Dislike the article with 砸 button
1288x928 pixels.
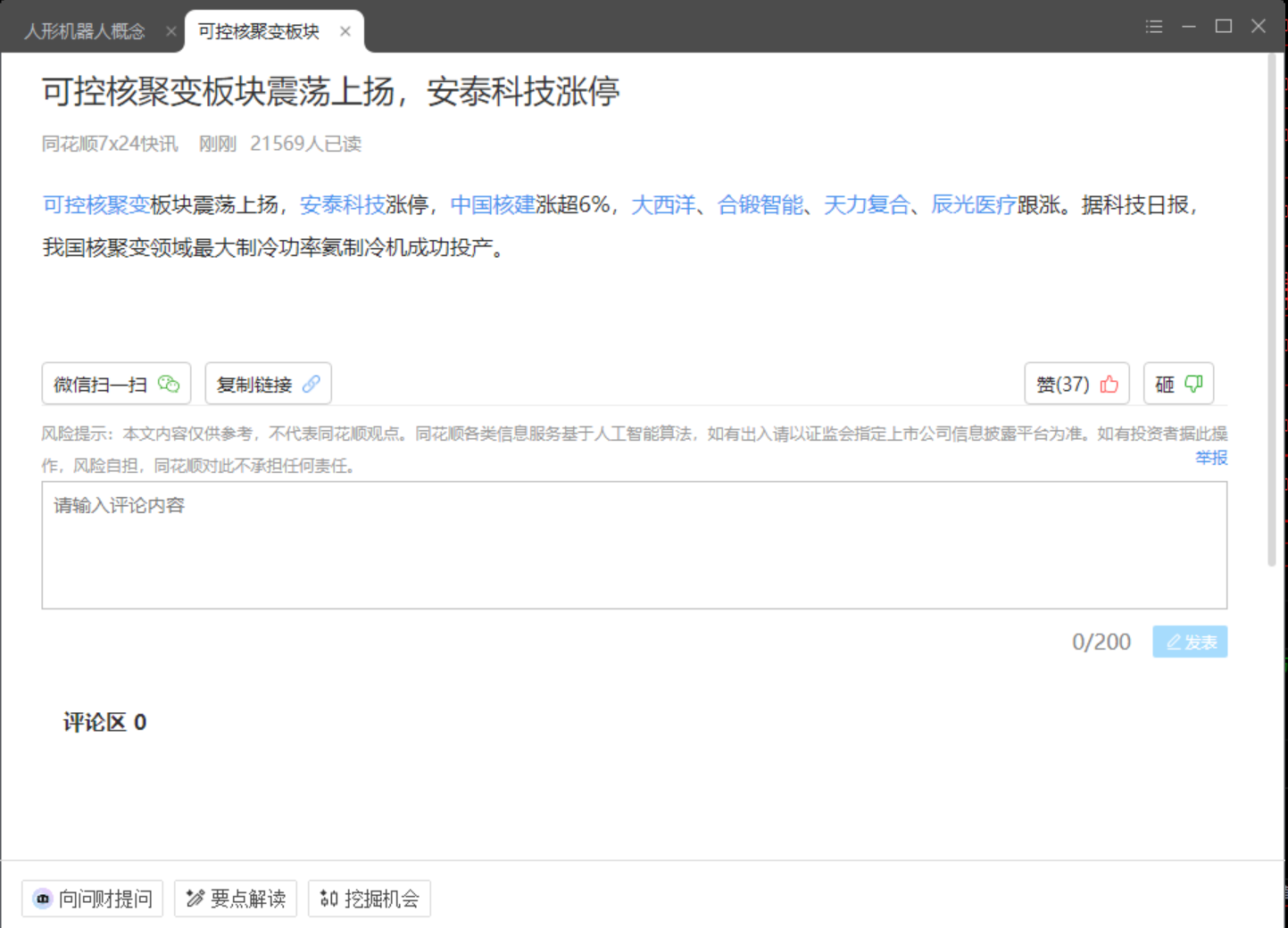[x=1178, y=384]
